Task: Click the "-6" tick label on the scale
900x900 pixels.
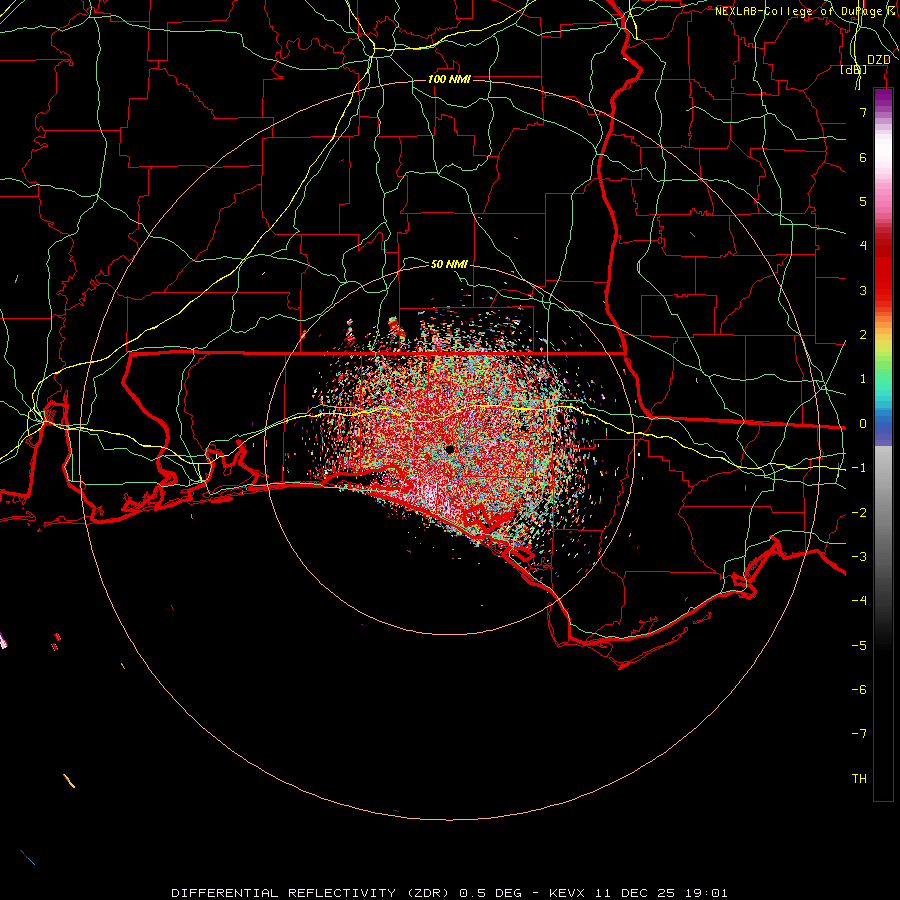Action: pyautogui.click(x=859, y=689)
